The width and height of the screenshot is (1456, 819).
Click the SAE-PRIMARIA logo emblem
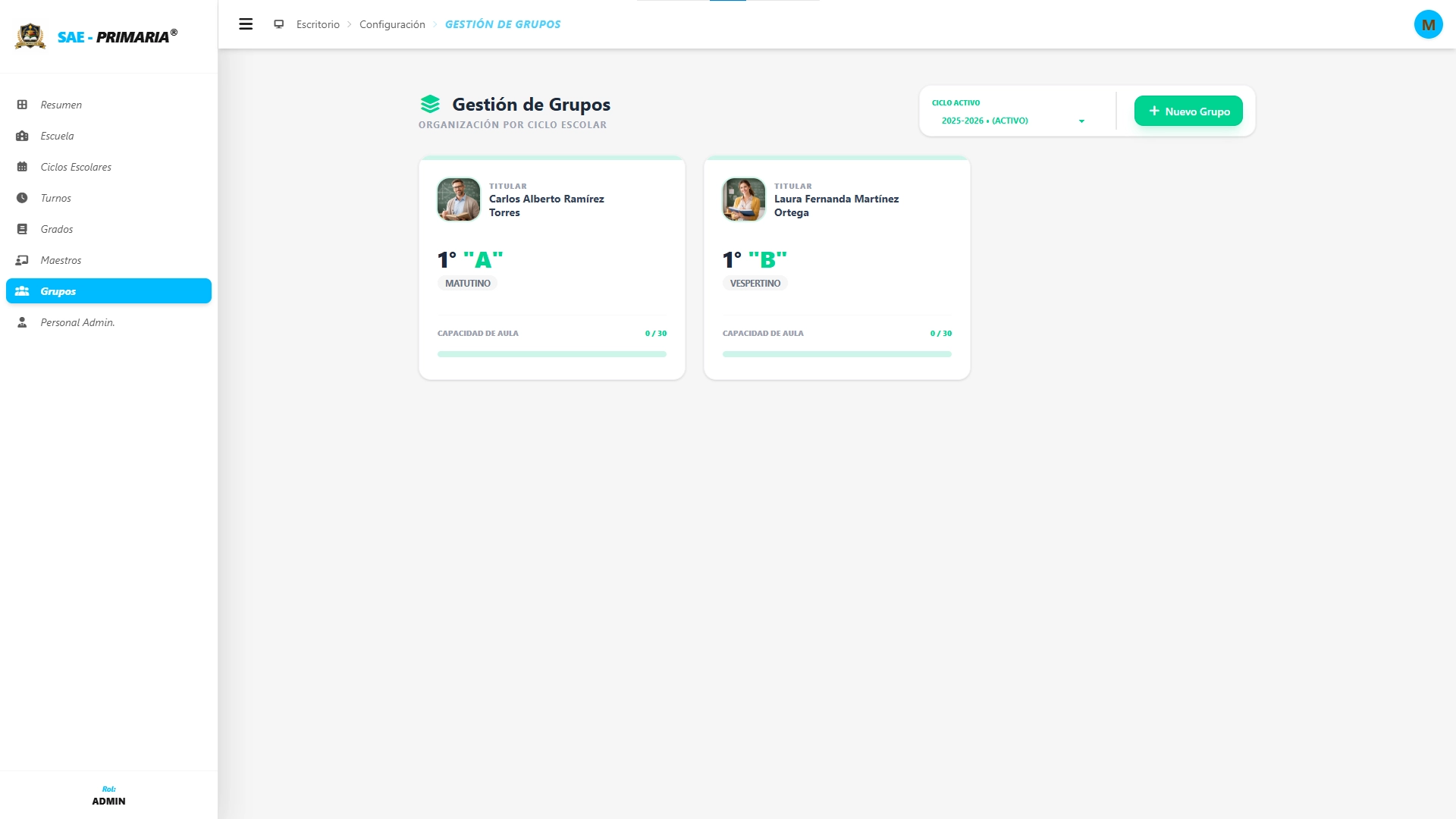30,36
